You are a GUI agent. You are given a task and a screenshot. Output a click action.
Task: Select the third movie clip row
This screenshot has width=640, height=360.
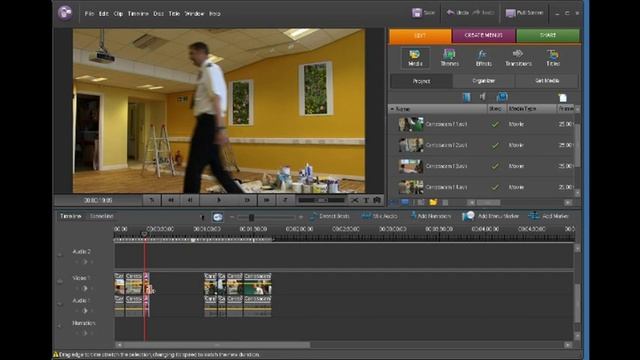point(482,166)
